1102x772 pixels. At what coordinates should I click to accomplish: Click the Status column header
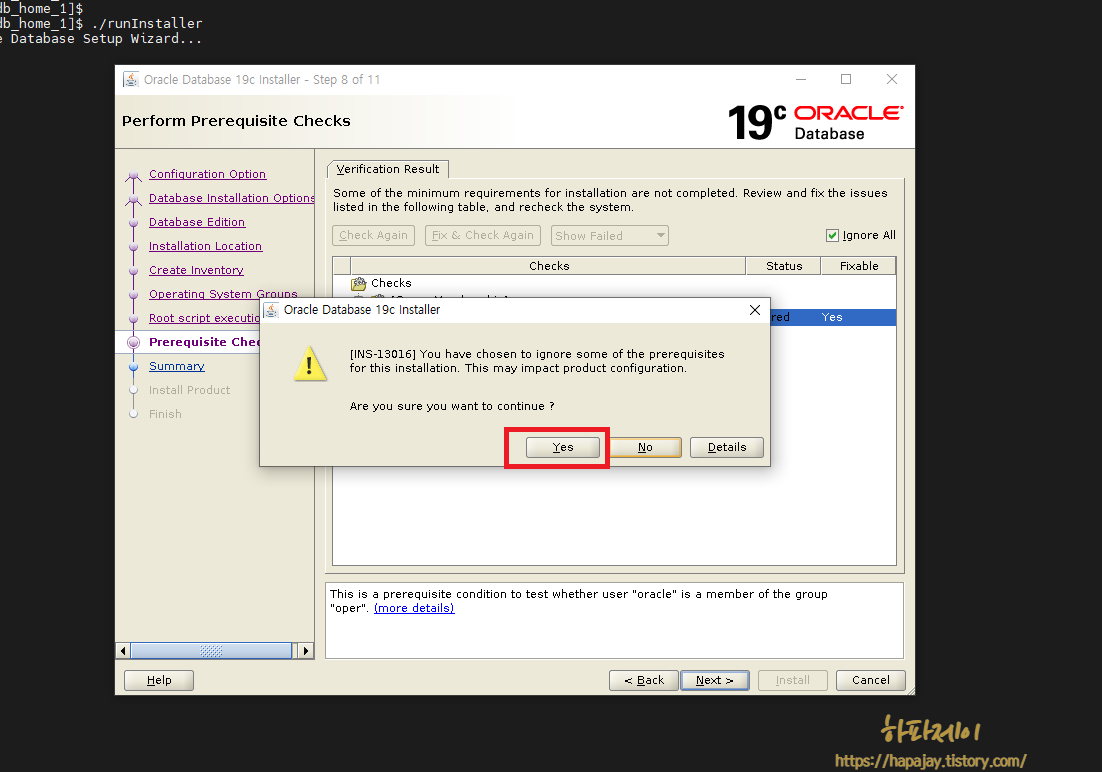click(x=784, y=266)
